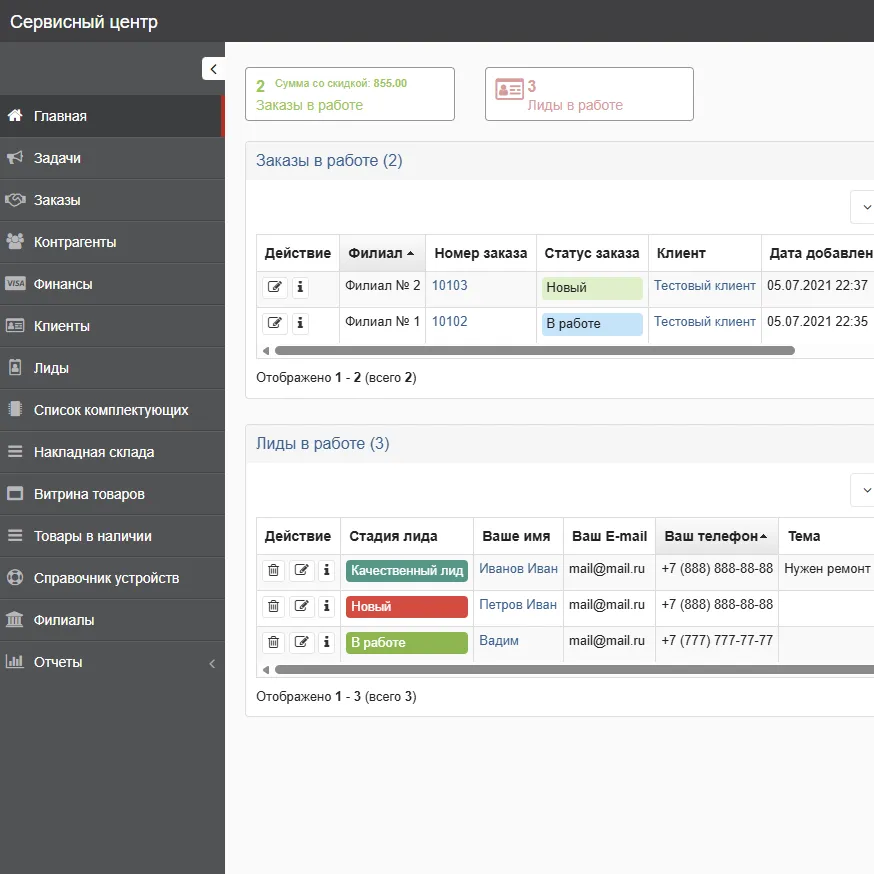Sort by the Ваш телефон column
Image resolution: width=874 pixels, height=874 pixels.
click(x=717, y=536)
